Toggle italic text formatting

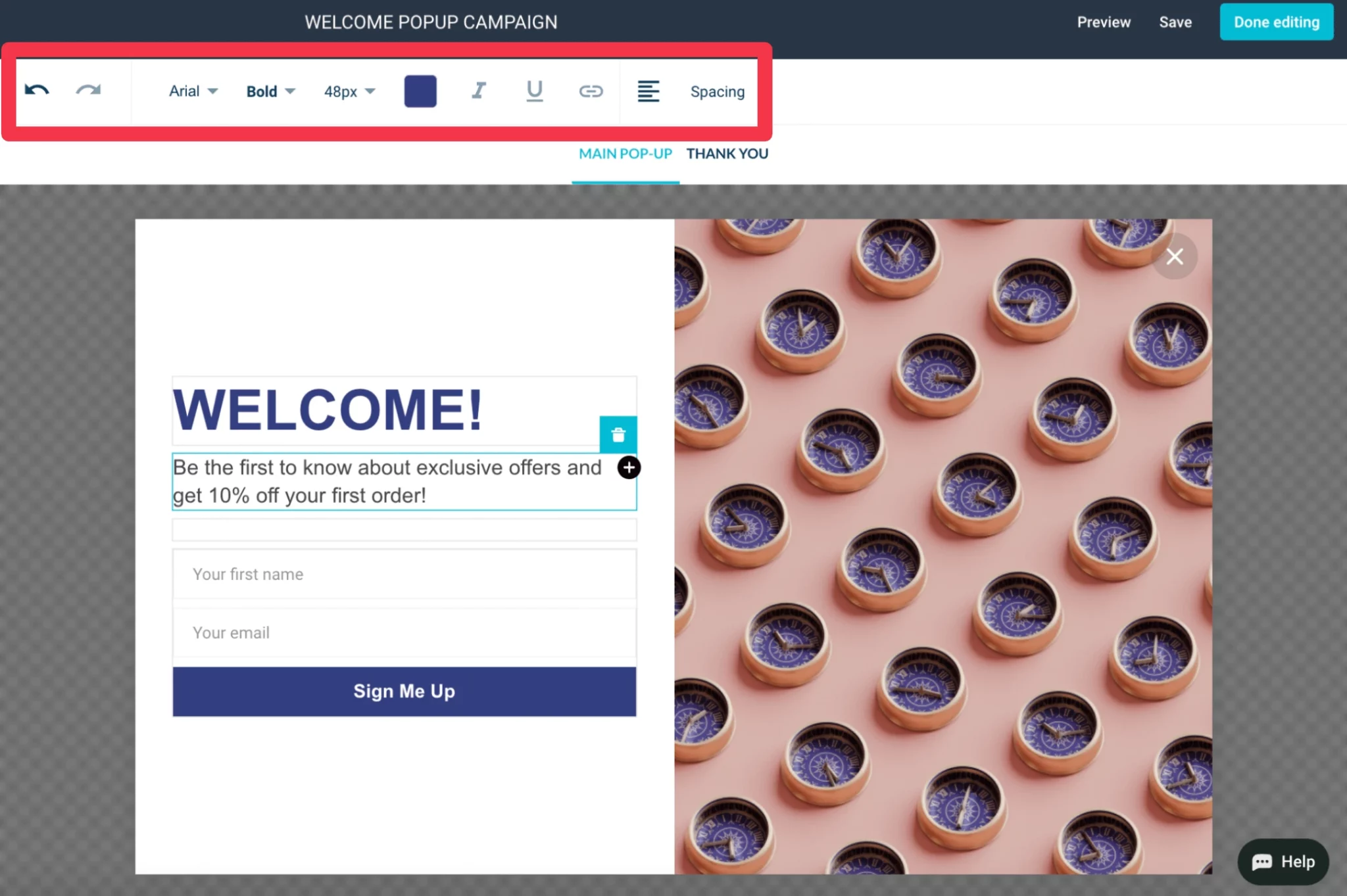(479, 91)
